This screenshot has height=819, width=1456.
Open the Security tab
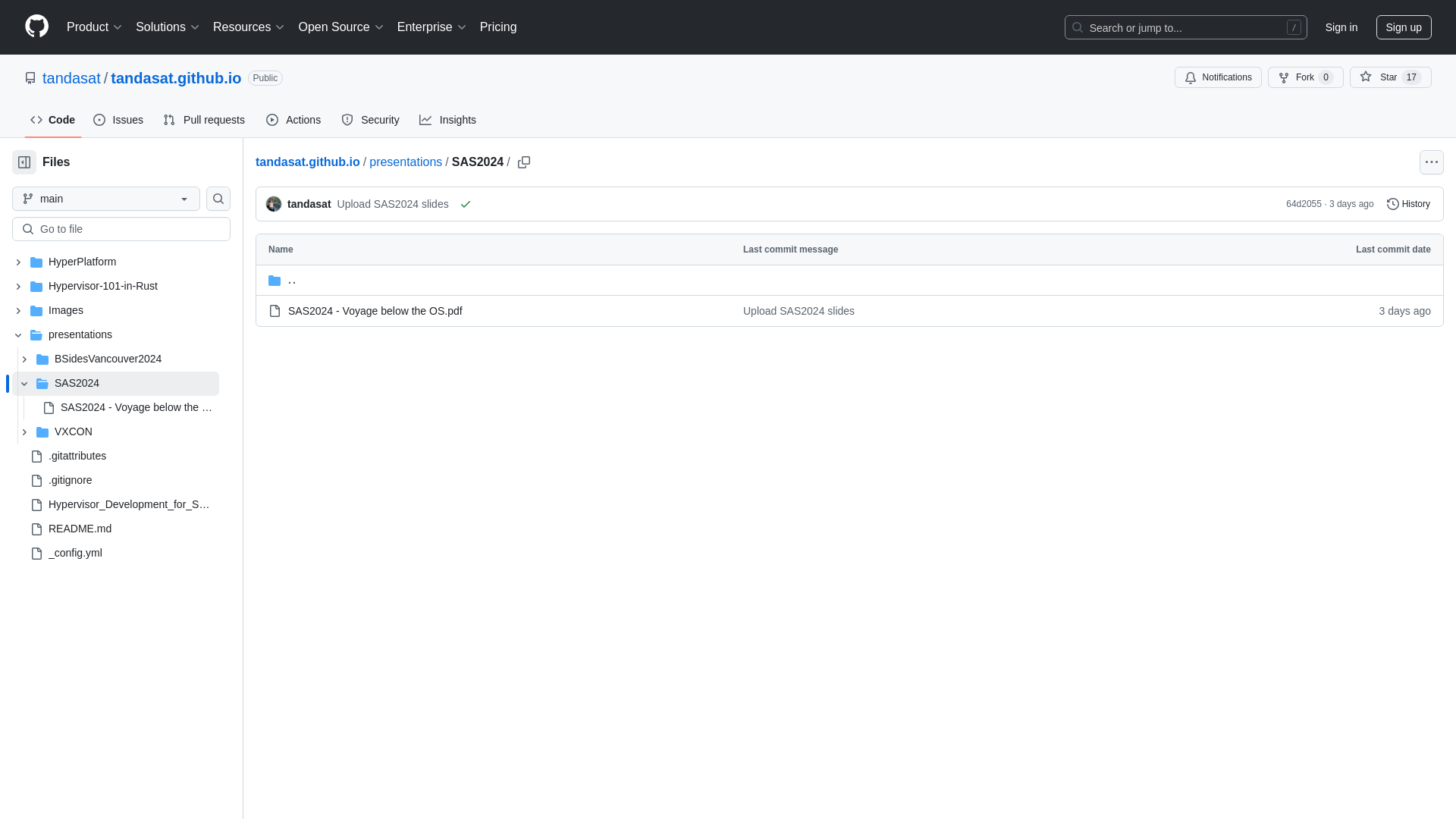[x=370, y=120]
